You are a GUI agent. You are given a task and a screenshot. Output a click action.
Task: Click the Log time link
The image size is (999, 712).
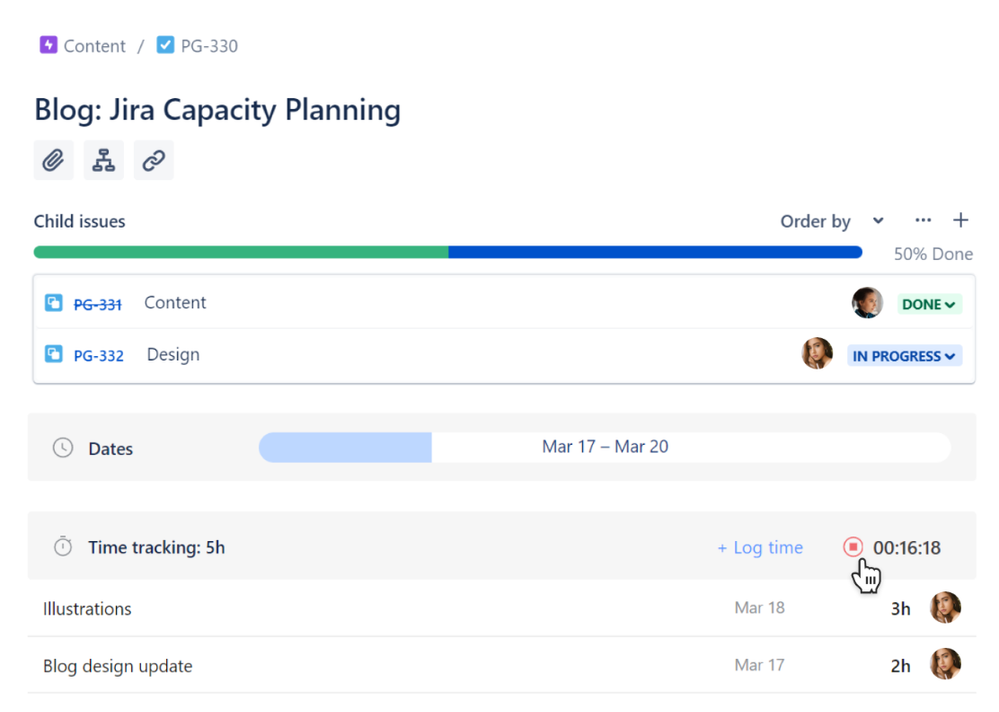coord(760,548)
